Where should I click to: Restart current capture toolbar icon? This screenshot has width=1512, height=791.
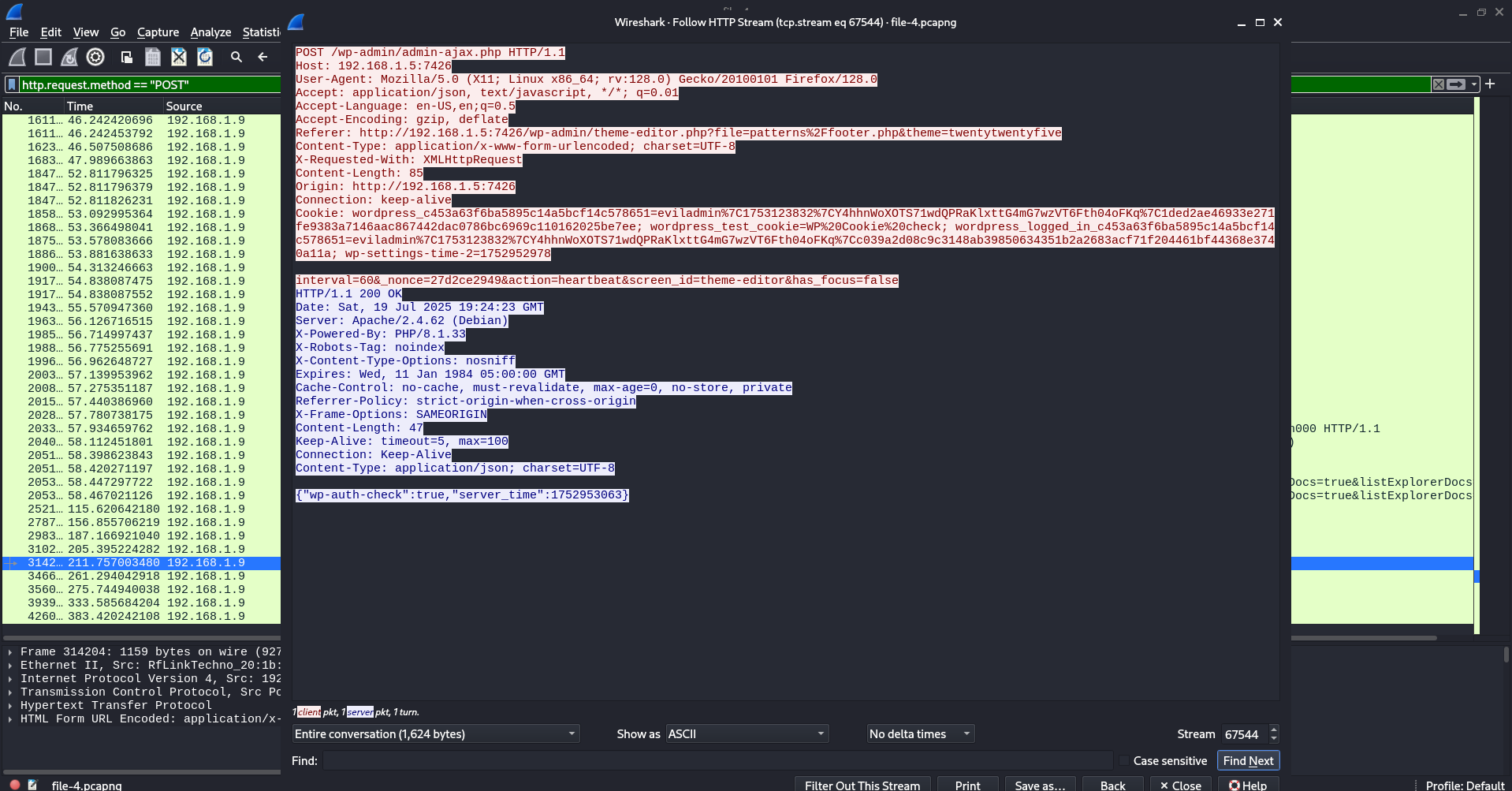[x=69, y=57]
